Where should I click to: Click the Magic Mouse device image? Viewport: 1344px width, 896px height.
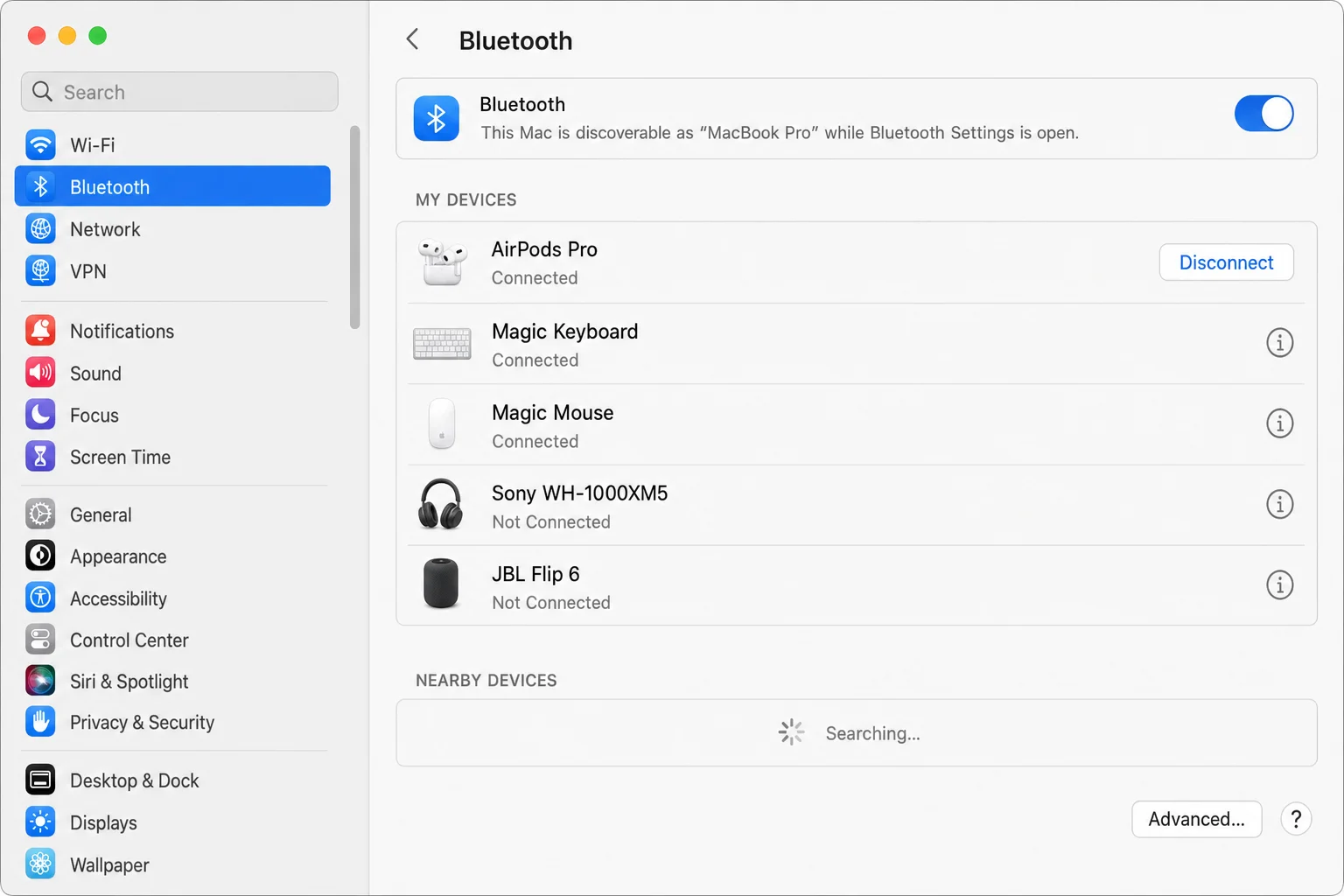point(442,424)
